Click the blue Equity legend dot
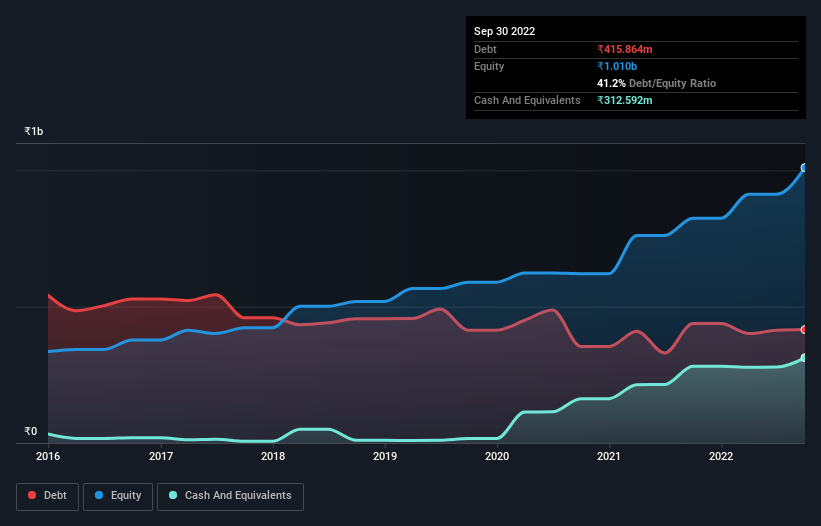The image size is (821, 526). [98, 495]
